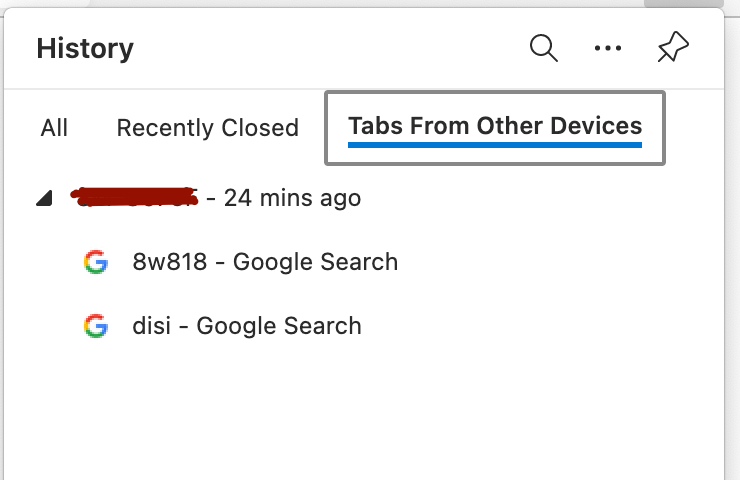Click the redacted device name label
Image resolution: width=740 pixels, height=480 pixels.
[134, 197]
